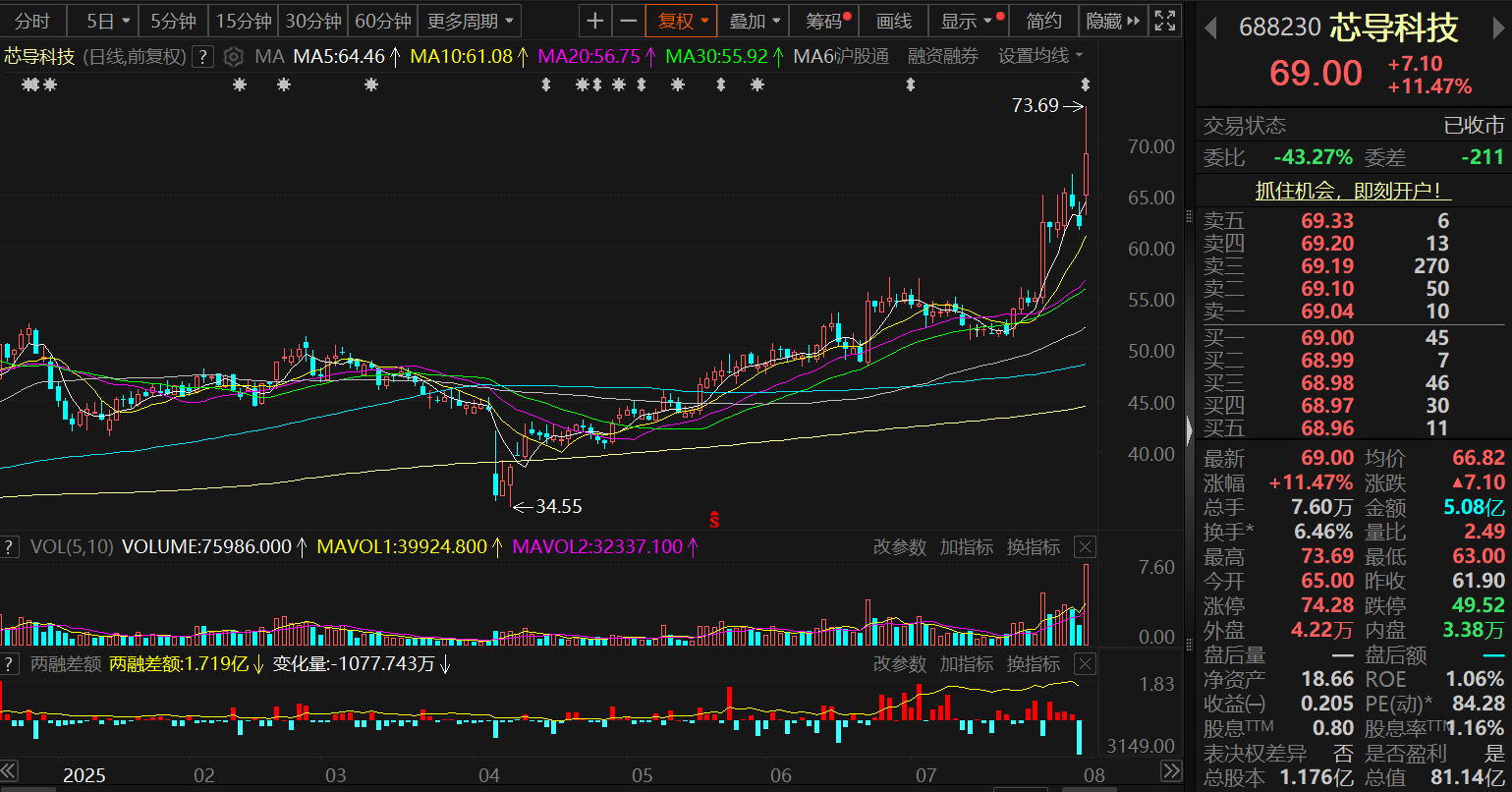
Task: Click help question mark next to 芯导科技
Action: tap(202, 57)
